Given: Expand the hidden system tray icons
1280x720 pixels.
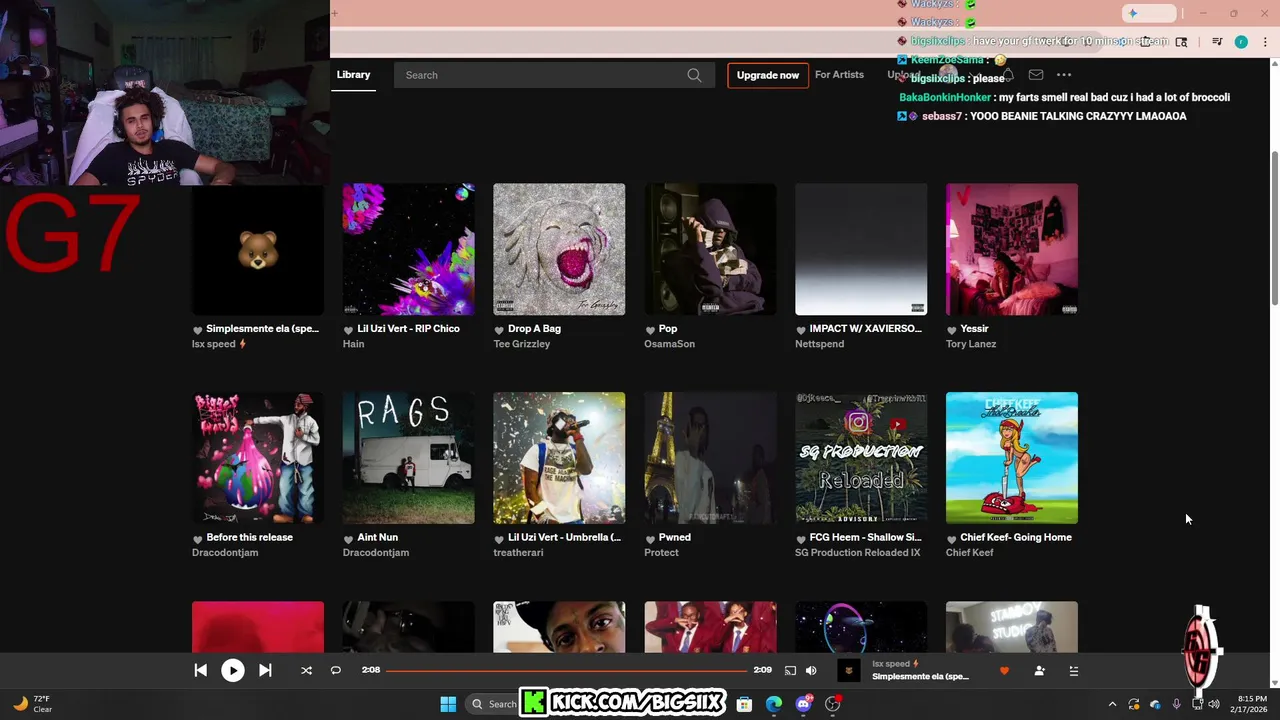Looking at the screenshot, I should point(1112,704).
